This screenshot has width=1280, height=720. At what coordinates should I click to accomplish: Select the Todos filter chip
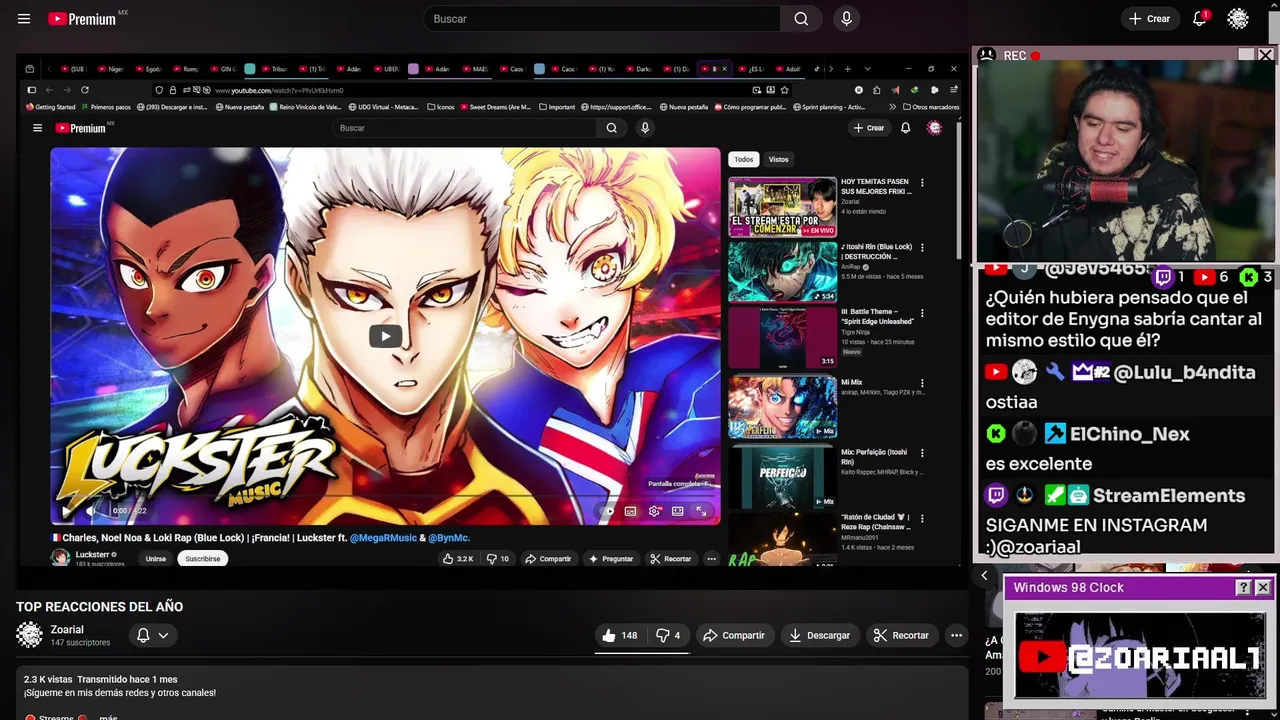744,159
